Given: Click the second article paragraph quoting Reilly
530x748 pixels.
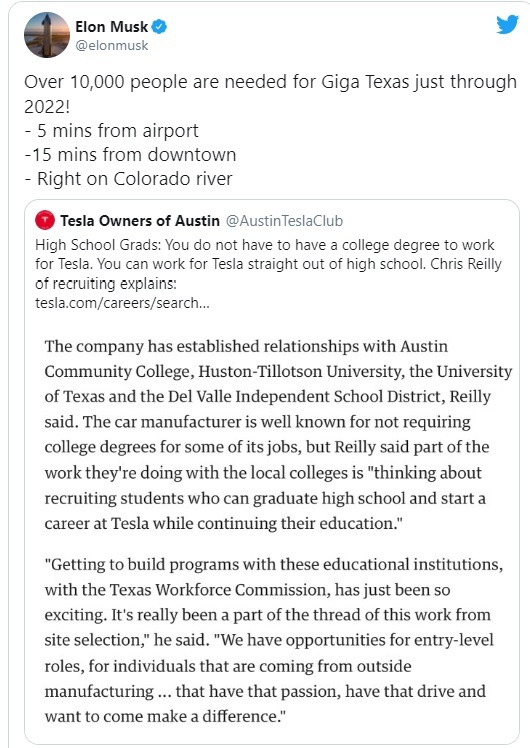Looking at the screenshot, I should (x=274, y=640).
